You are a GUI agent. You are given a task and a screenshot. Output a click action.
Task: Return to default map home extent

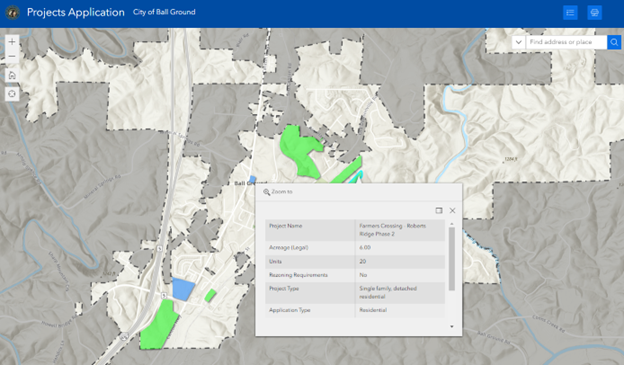click(x=12, y=75)
